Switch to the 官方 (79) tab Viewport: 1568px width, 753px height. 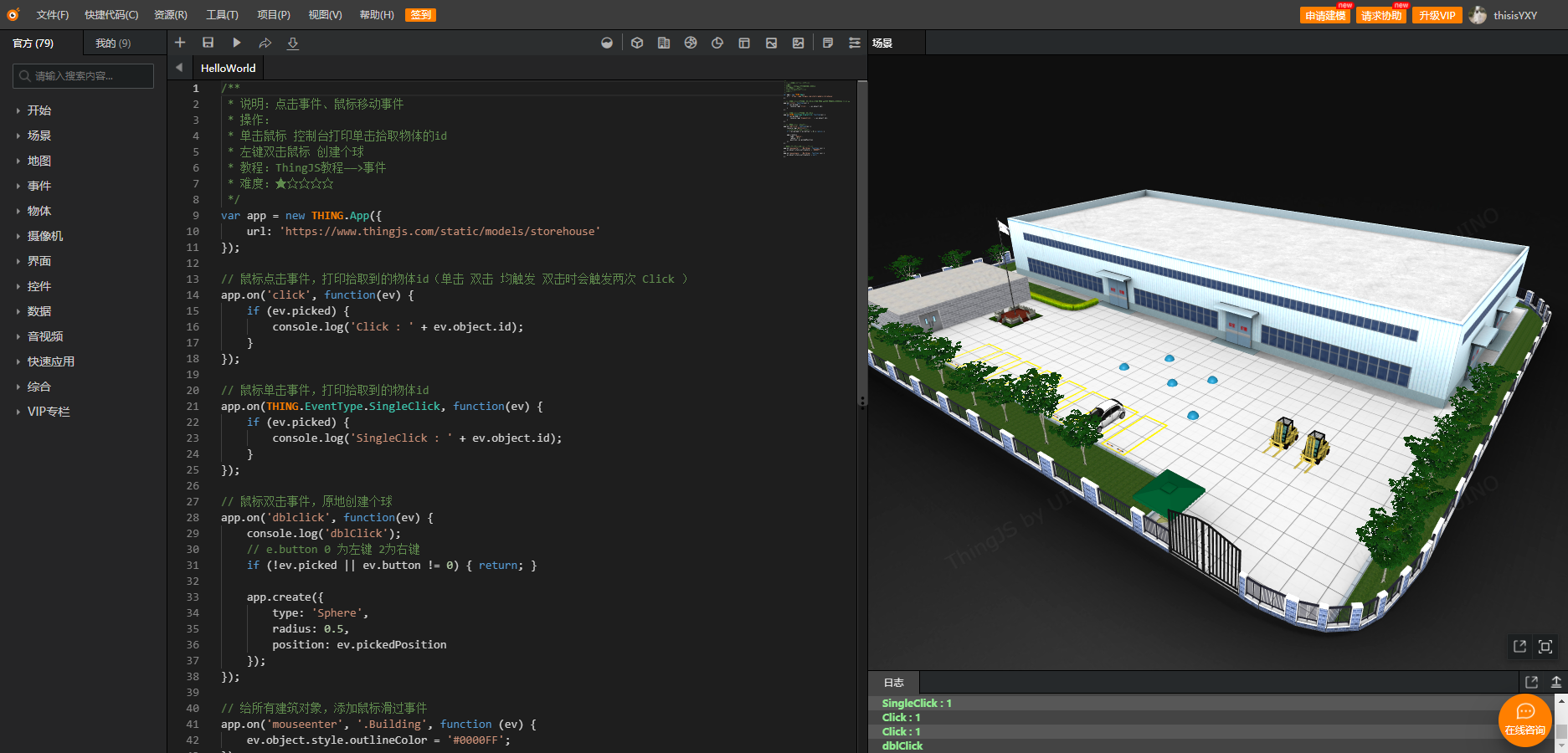[x=33, y=43]
